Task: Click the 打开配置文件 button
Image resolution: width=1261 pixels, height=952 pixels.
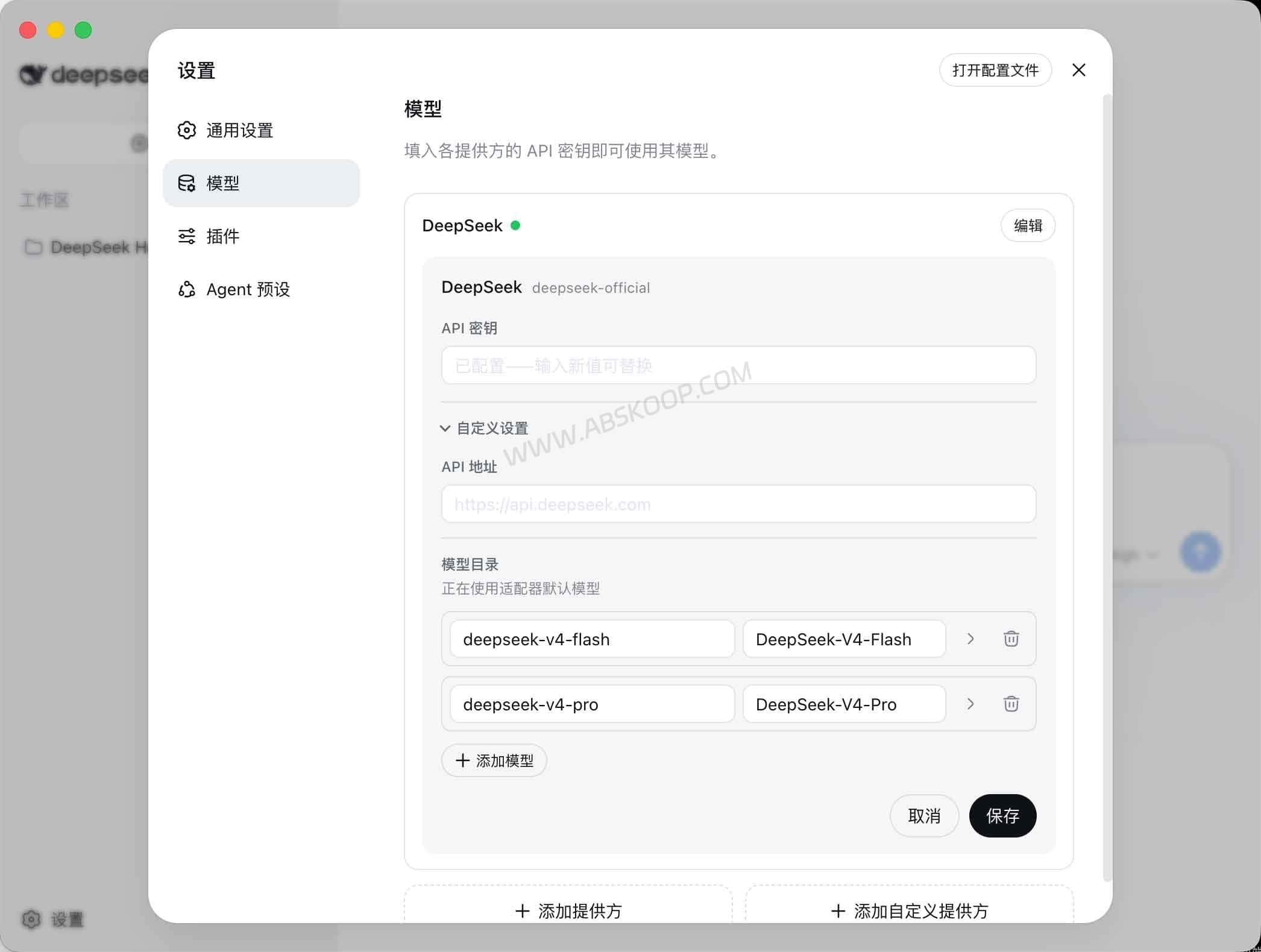Action: 995,70
